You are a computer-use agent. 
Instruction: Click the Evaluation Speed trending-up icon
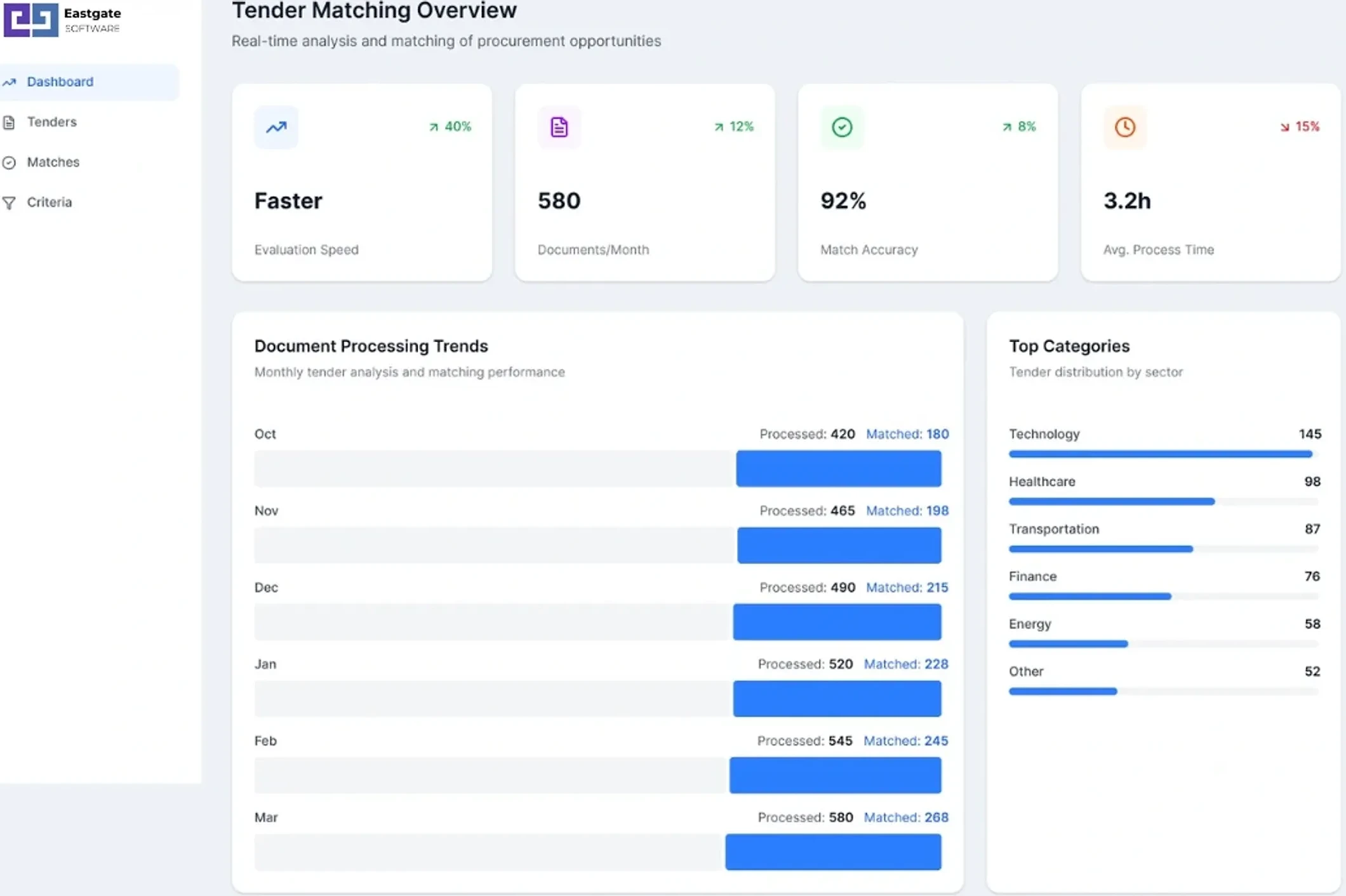pos(276,127)
